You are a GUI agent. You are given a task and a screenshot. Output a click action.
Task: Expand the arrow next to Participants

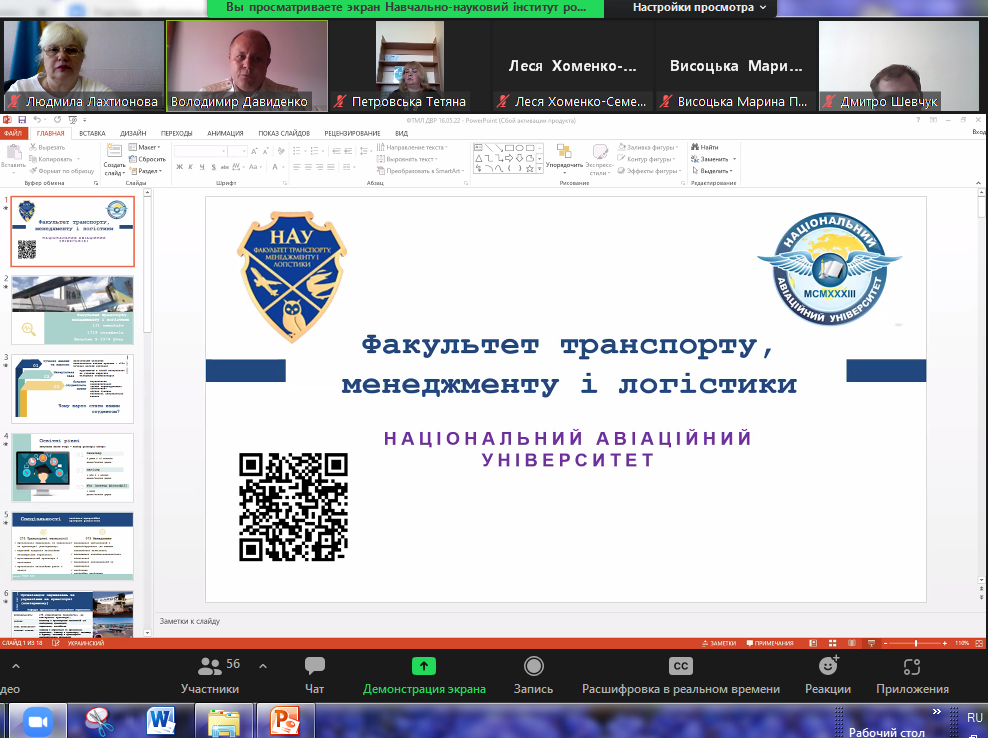pyautogui.click(x=263, y=665)
